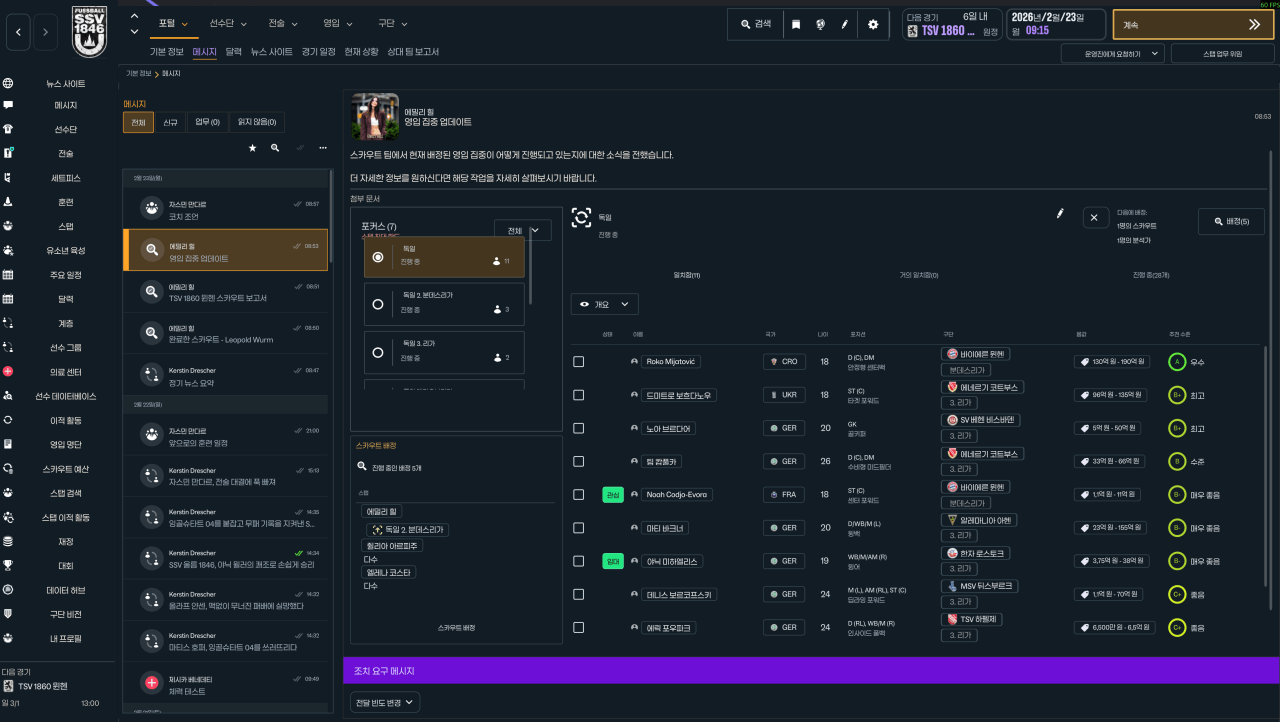Image resolution: width=1280 pixels, height=722 pixels.
Task: Select the 독일 3. 리가 focus radio button
Action: [x=377, y=352]
